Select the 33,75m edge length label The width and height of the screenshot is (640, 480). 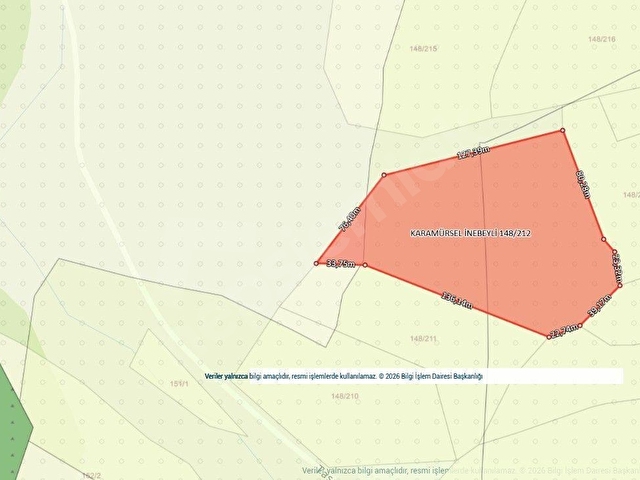341,264
